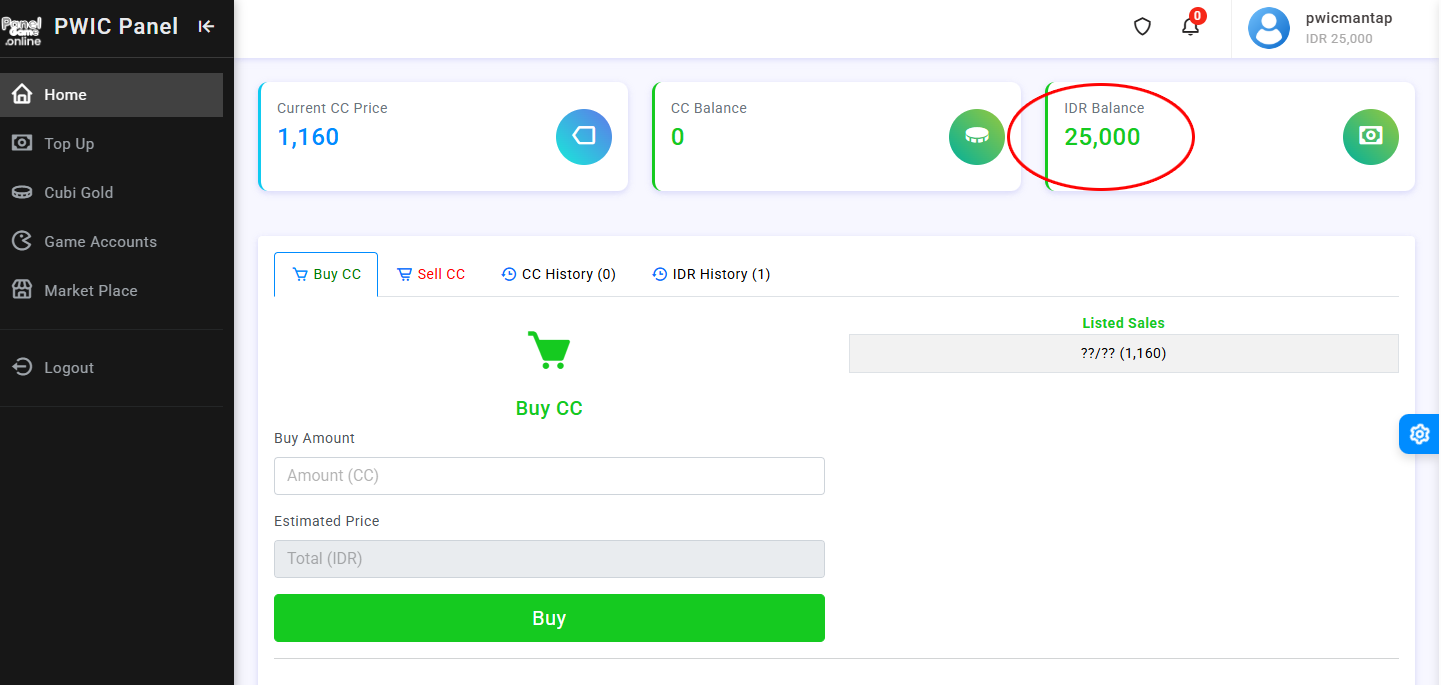The image size is (1441, 685).
Task: Open Cubi Gold in the sidebar
Action: click(78, 193)
